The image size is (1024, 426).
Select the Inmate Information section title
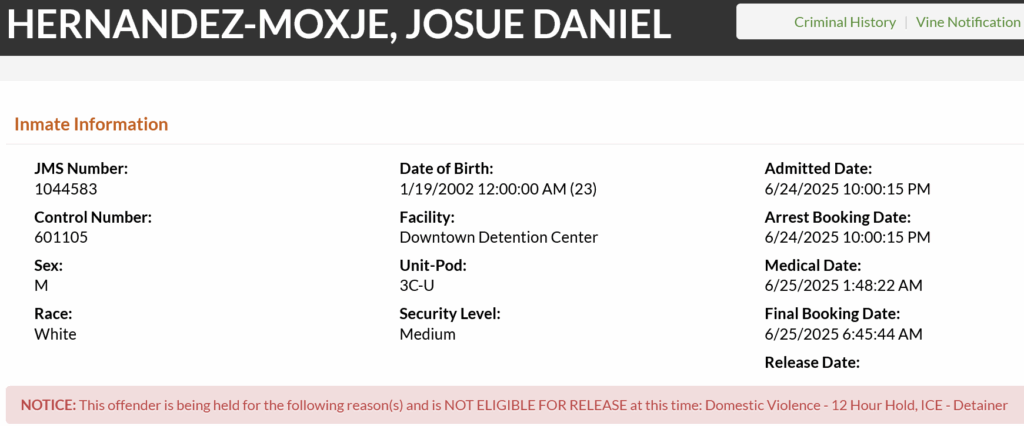pos(91,124)
